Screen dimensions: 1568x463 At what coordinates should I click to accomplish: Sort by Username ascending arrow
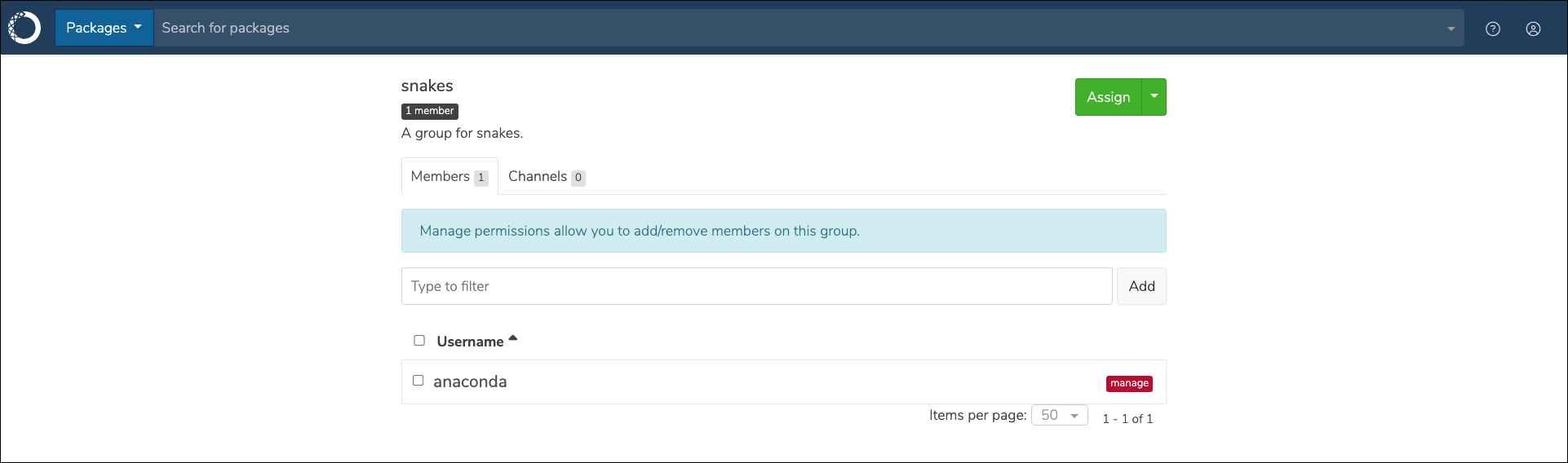513,338
